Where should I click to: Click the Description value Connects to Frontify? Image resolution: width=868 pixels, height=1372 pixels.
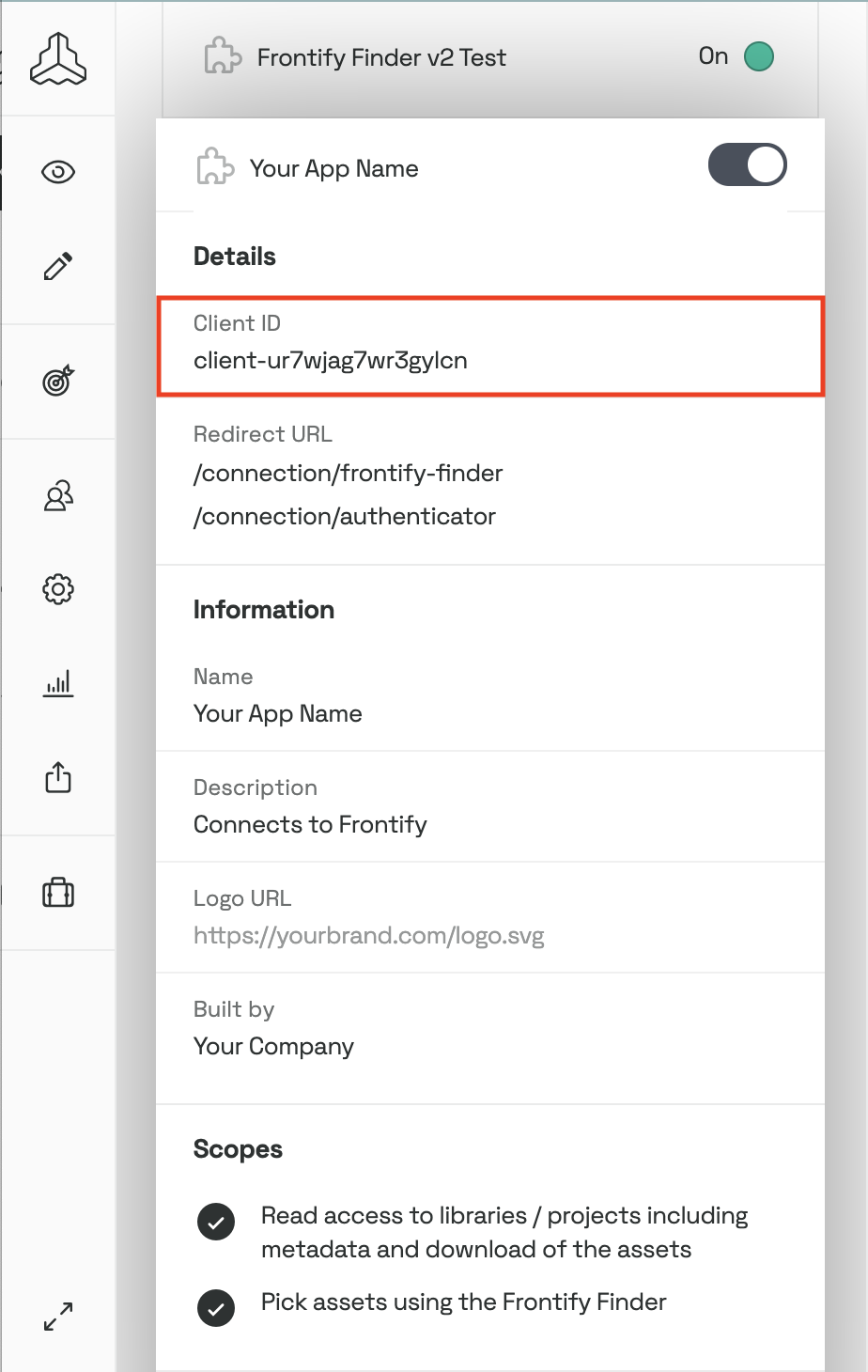(310, 825)
